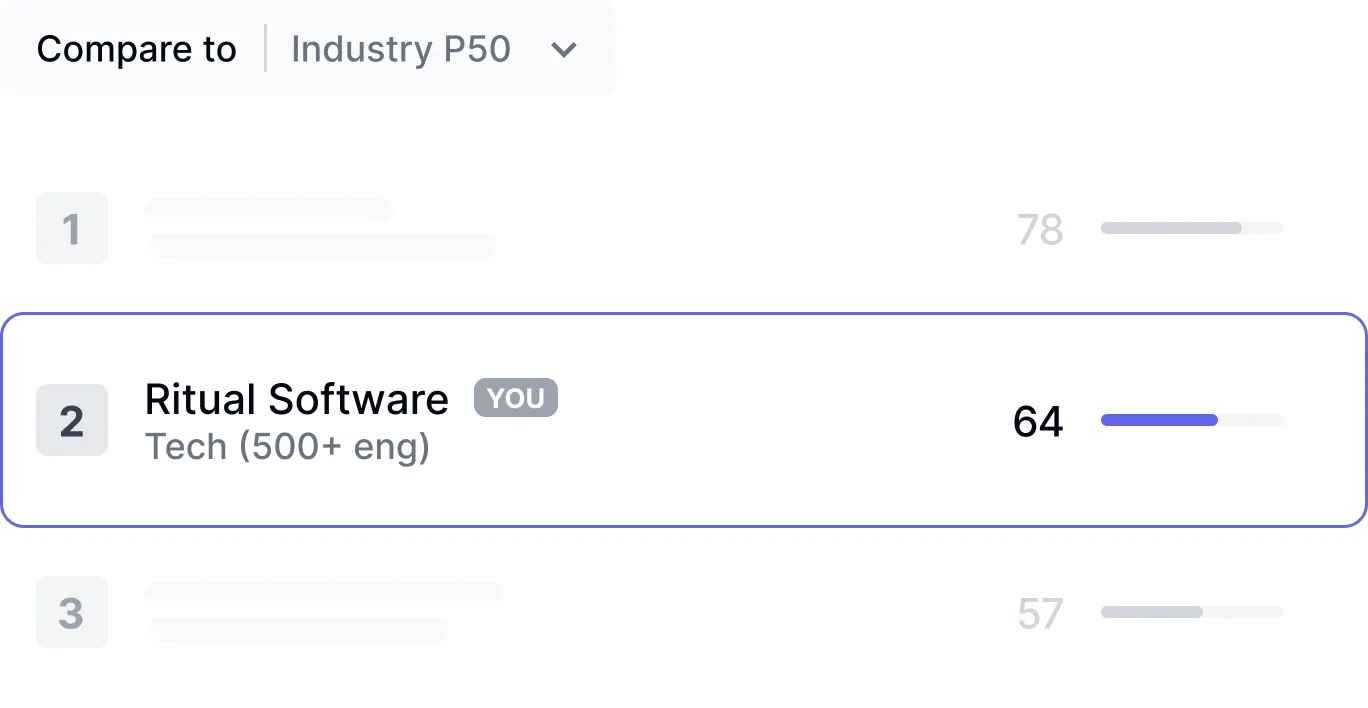Click the blurred company name in rank 1 row
The width and height of the screenshot is (1368, 708).
[268, 210]
